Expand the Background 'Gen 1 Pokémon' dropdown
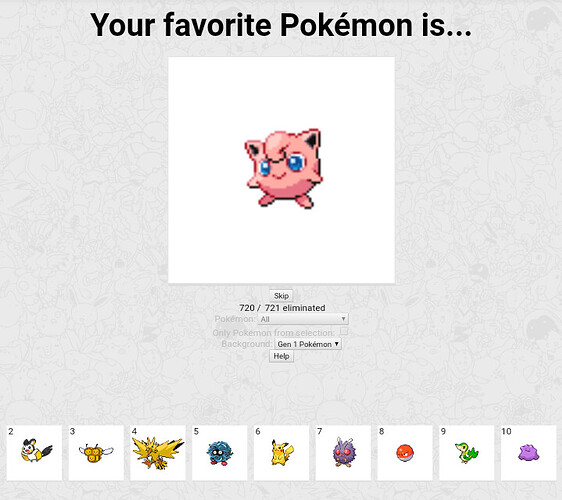Image resolution: width=562 pixels, height=500 pixels. click(x=308, y=344)
